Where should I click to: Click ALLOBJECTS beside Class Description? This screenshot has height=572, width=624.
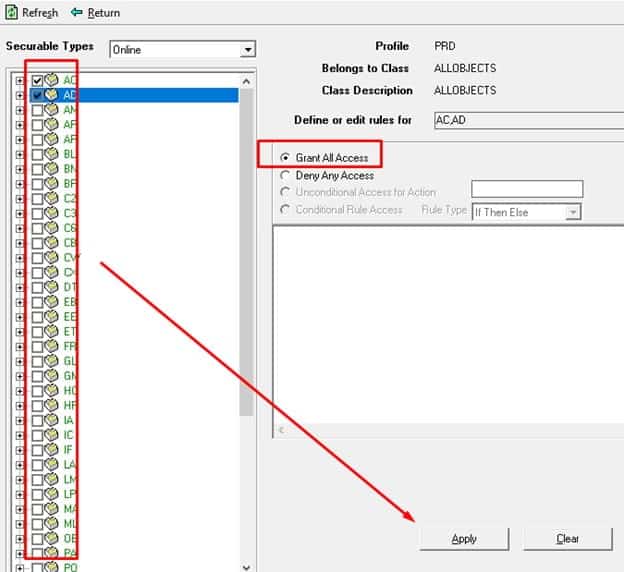click(x=465, y=90)
